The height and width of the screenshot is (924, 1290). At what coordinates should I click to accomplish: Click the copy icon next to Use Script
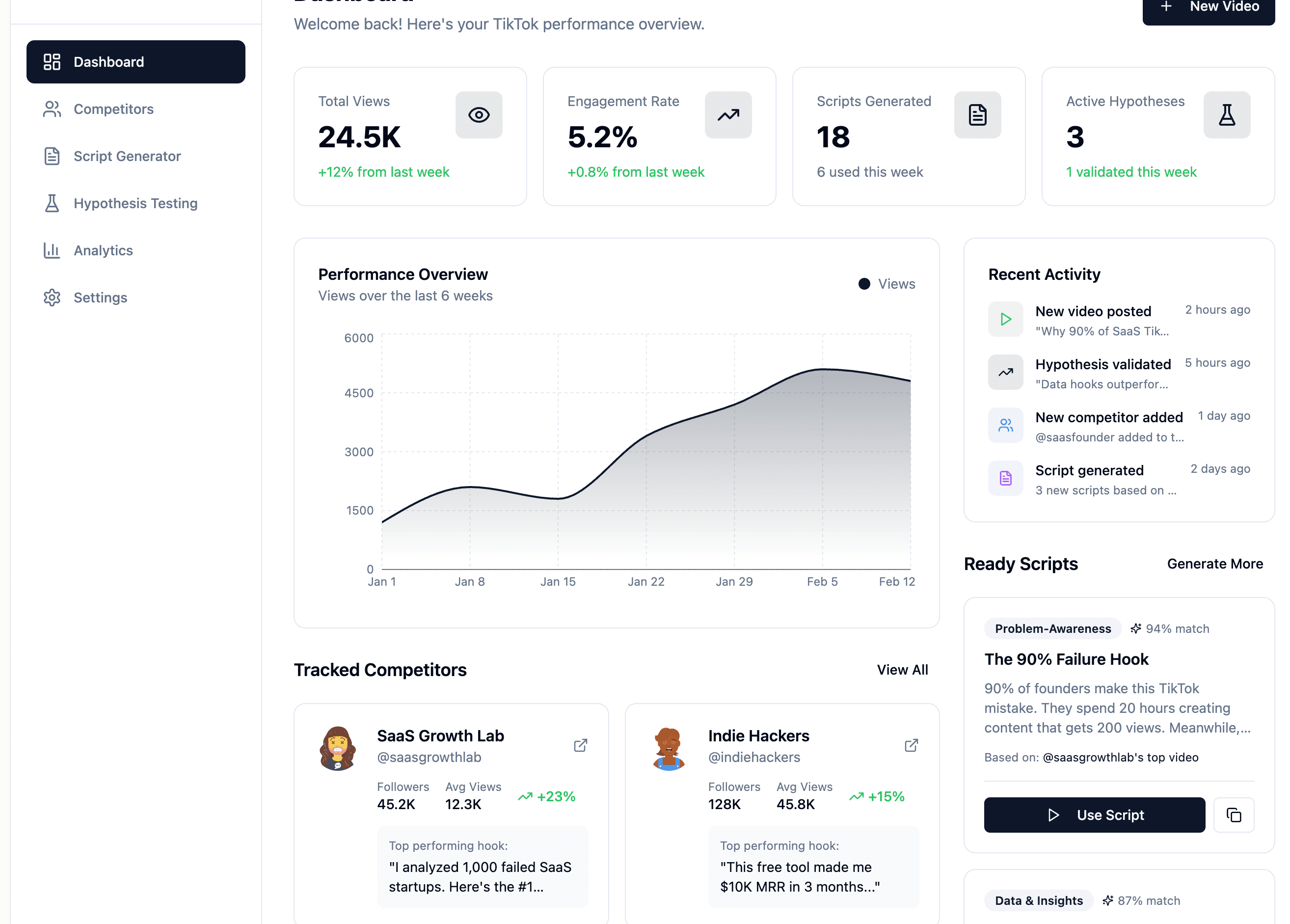[x=1234, y=815]
